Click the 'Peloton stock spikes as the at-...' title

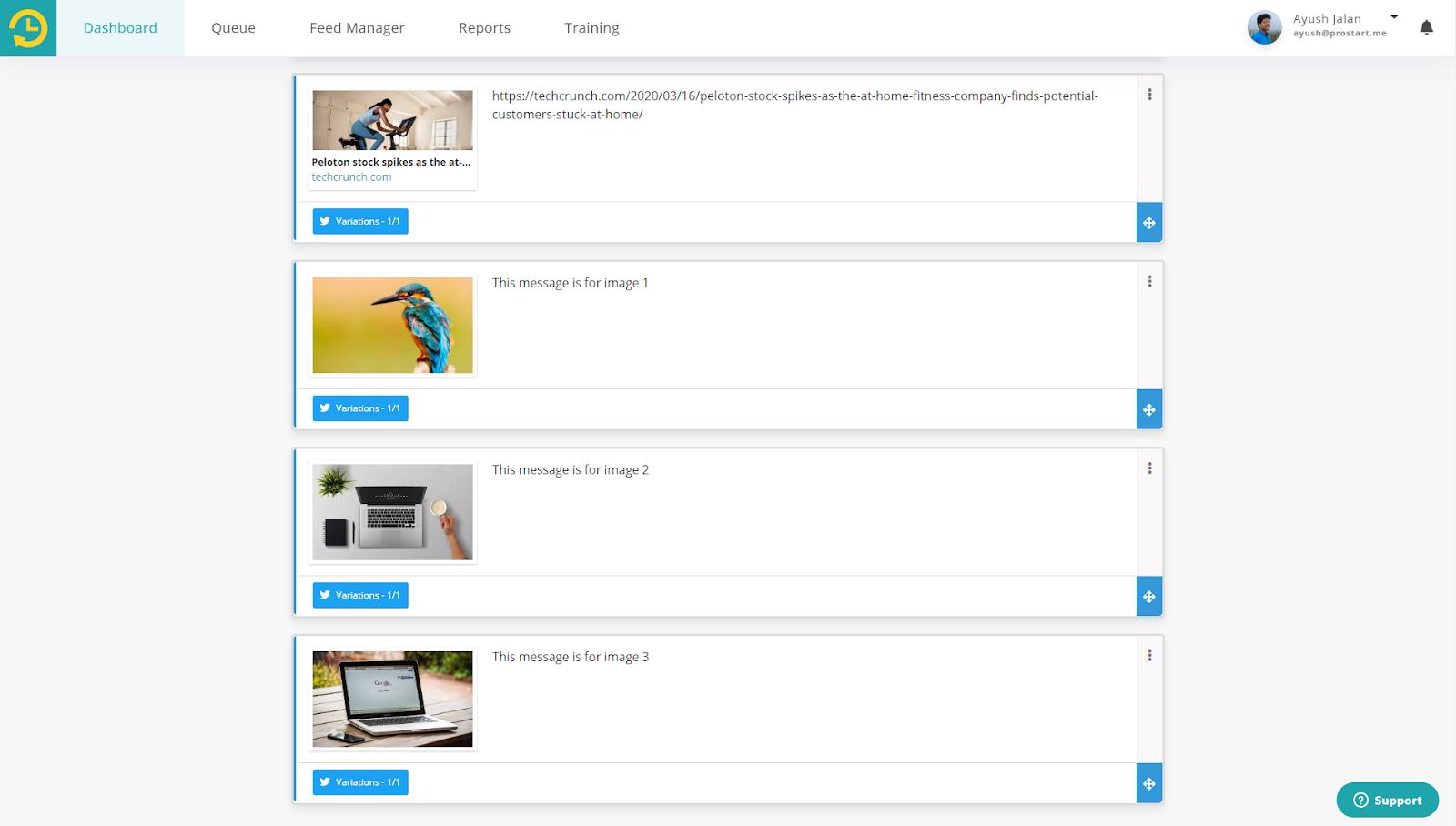[391, 162]
